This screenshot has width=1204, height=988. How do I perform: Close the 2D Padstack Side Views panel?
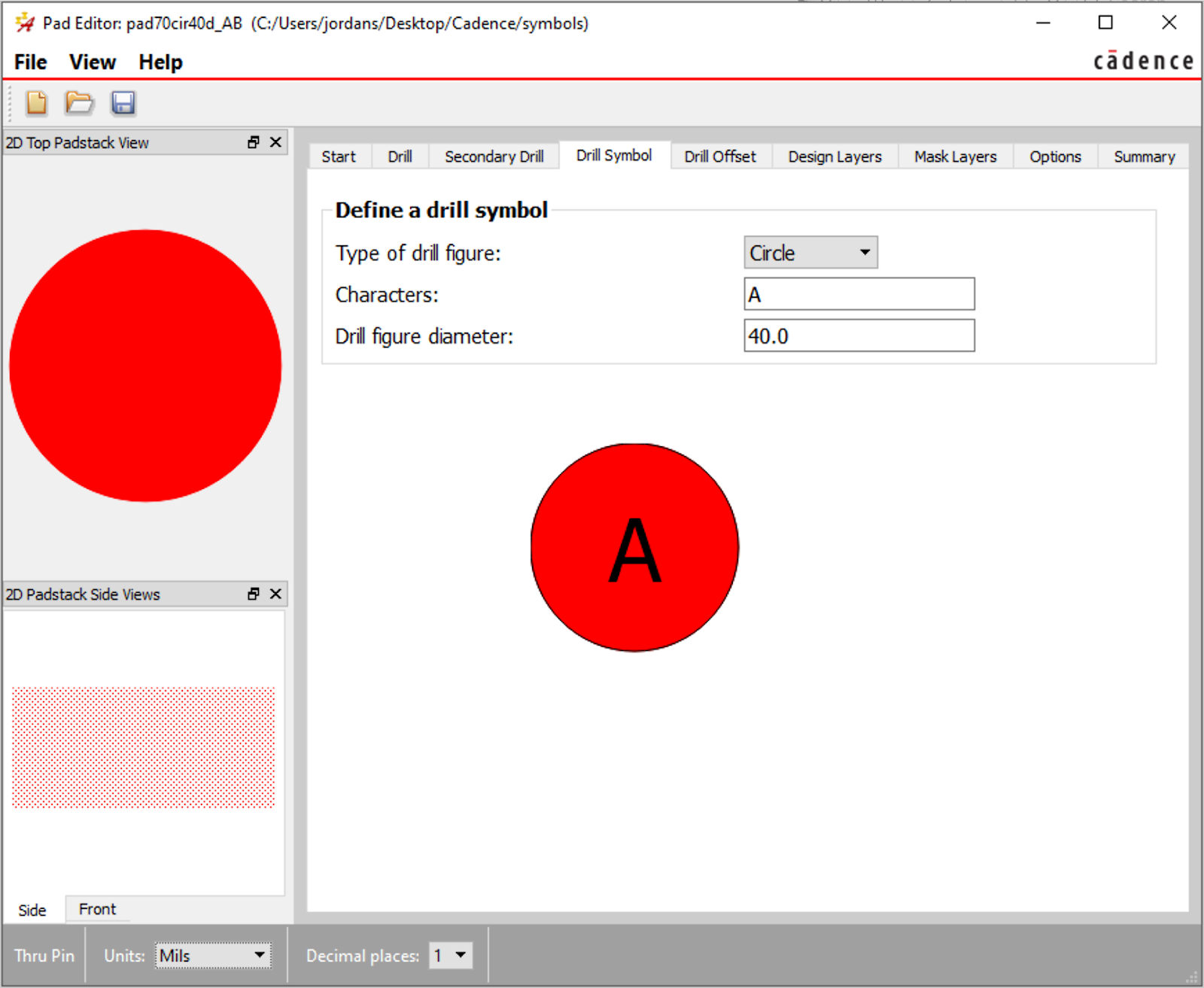pos(276,594)
